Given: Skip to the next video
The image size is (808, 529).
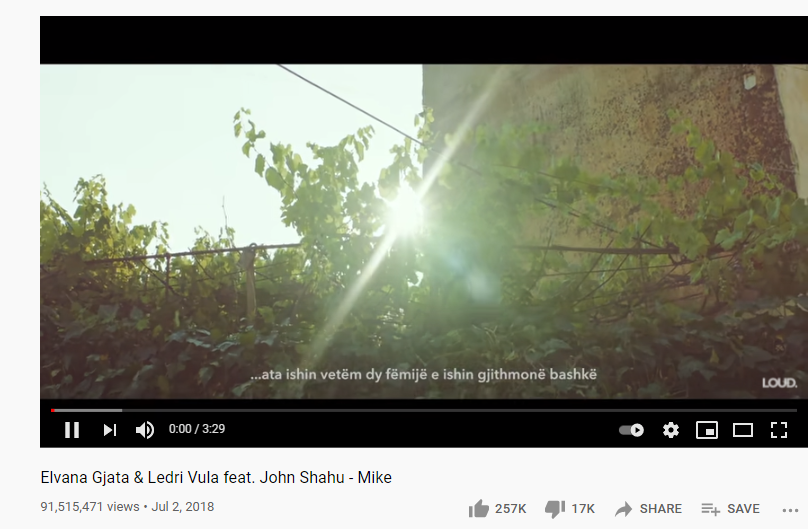Looking at the screenshot, I should (x=110, y=430).
